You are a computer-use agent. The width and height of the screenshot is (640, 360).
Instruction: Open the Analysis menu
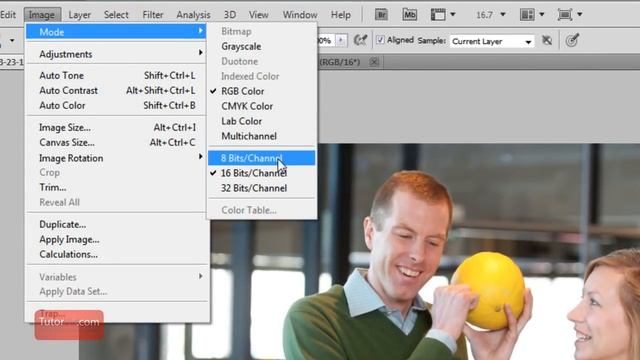coord(193,15)
